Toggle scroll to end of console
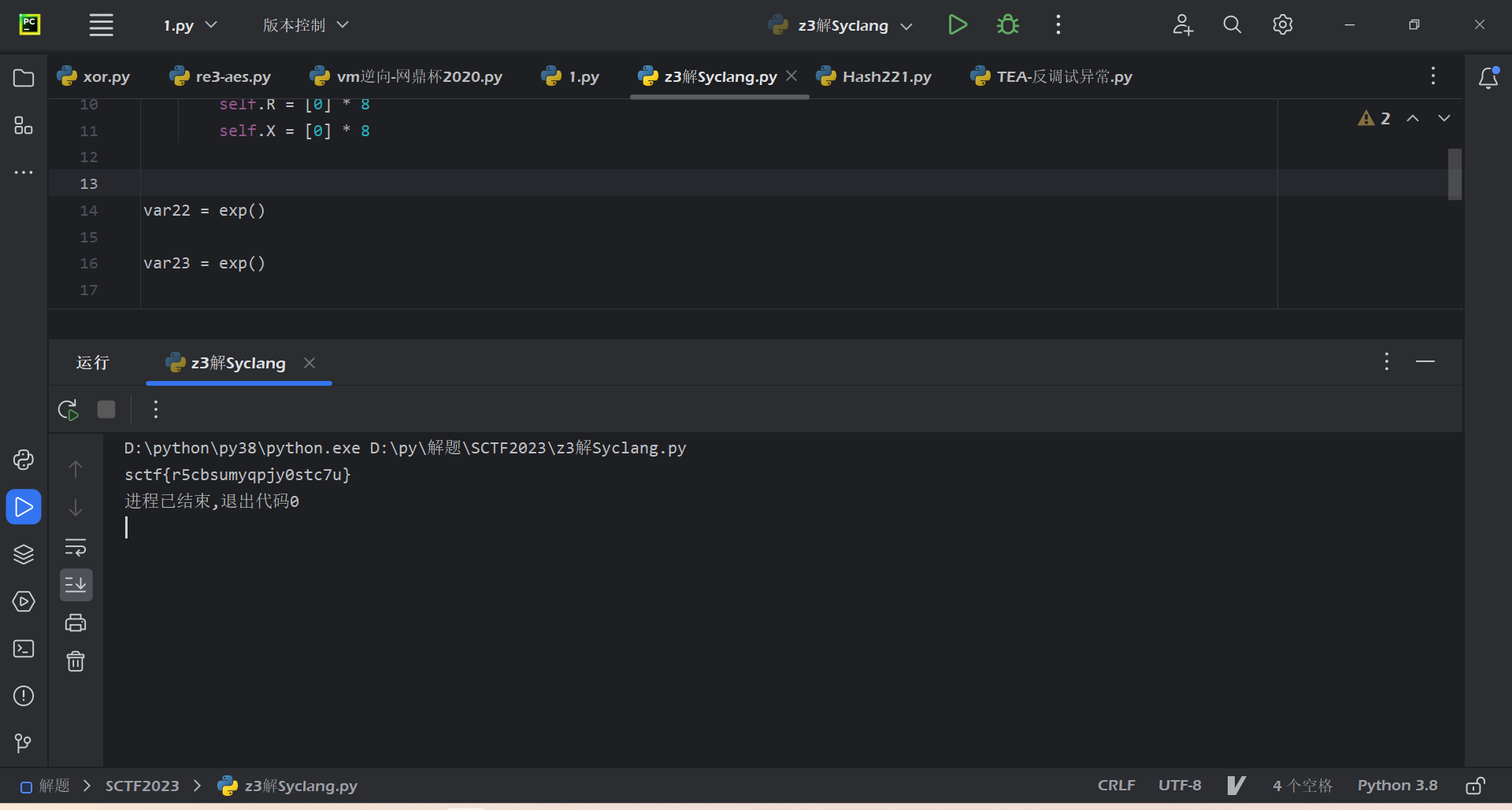 76,585
